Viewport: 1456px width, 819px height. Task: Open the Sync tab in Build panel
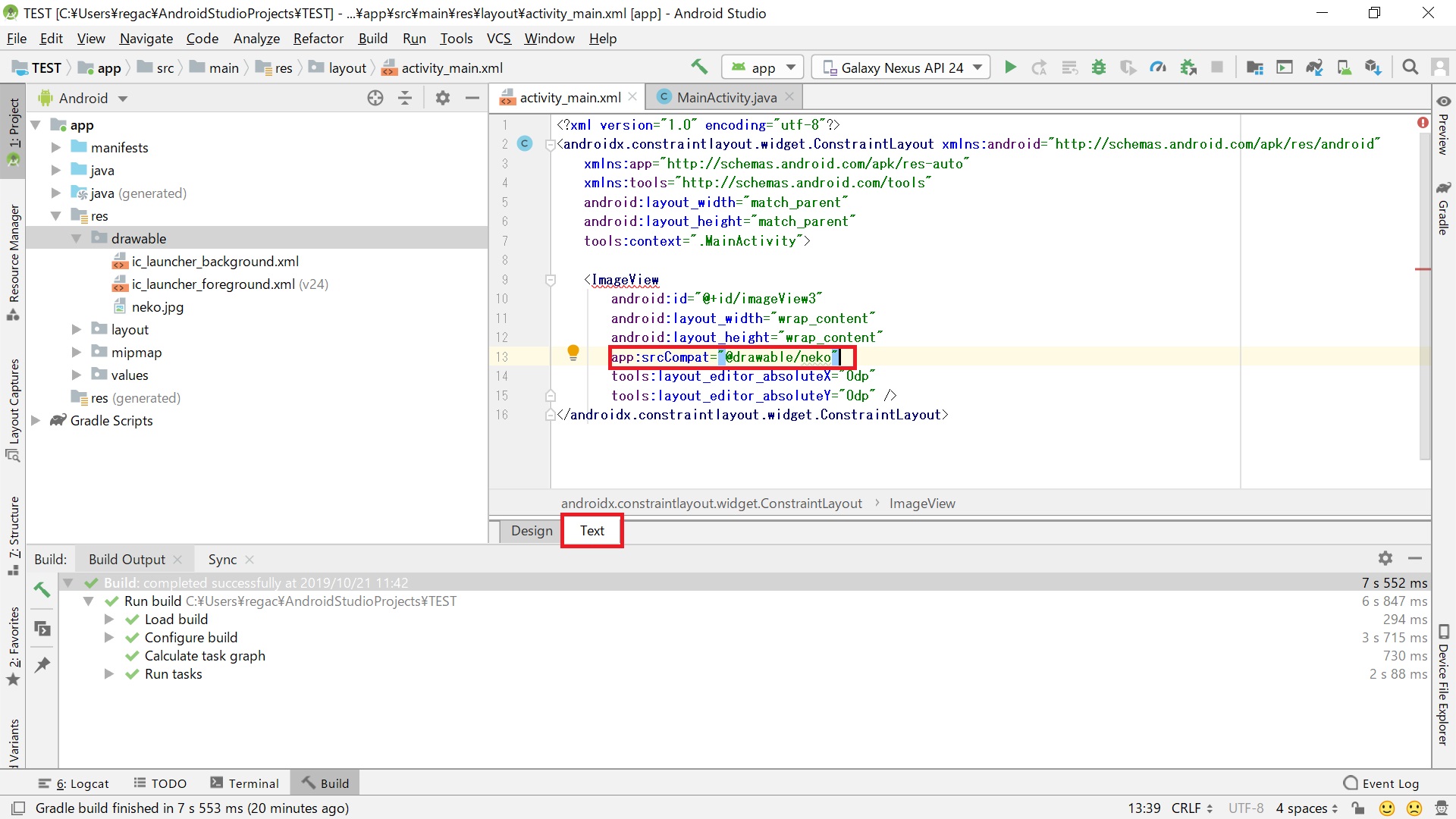[222, 560]
